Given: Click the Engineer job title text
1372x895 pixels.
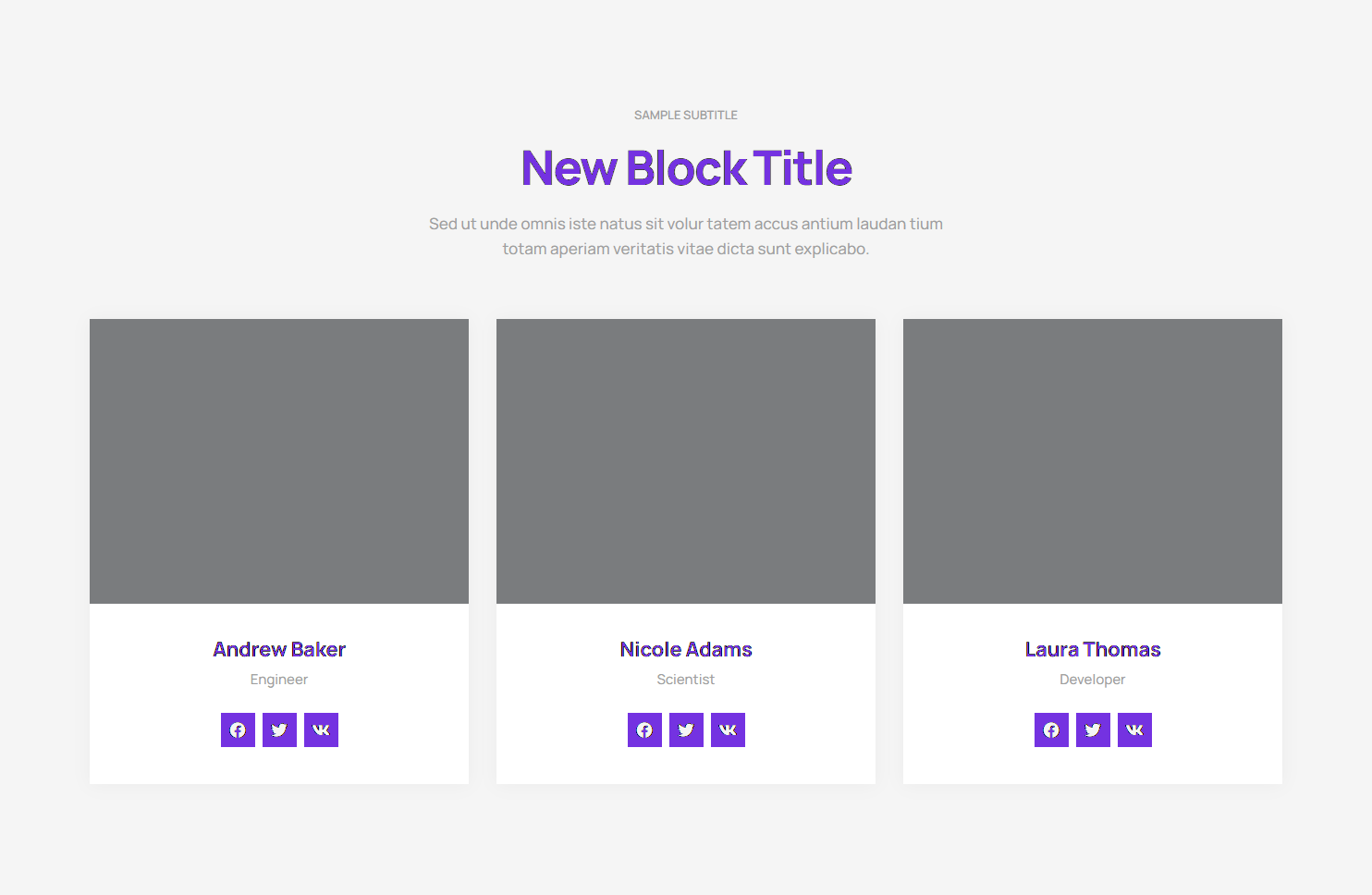Looking at the screenshot, I should 279,680.
